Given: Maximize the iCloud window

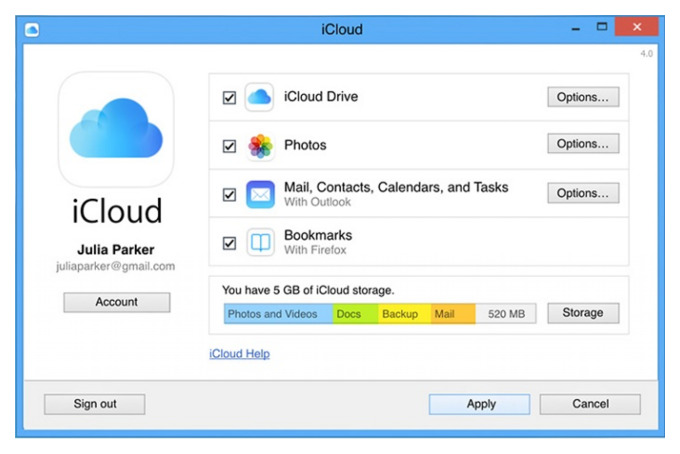Looking at the screenshot, I should (x=602, y=27).
